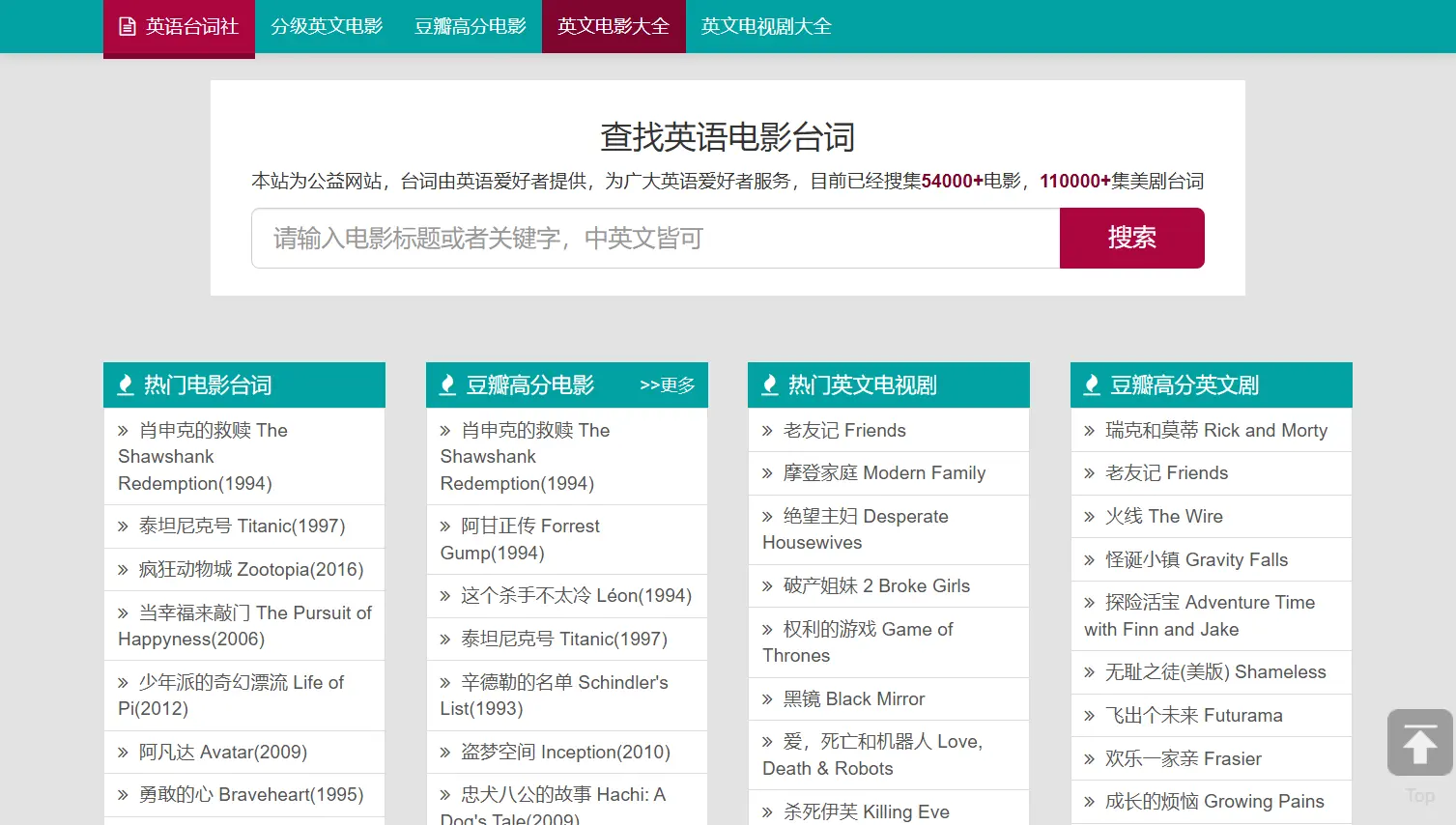
Task: Expand the >>更多 link for 豆瓣高分电影
Action: click(x=667, y=385)
